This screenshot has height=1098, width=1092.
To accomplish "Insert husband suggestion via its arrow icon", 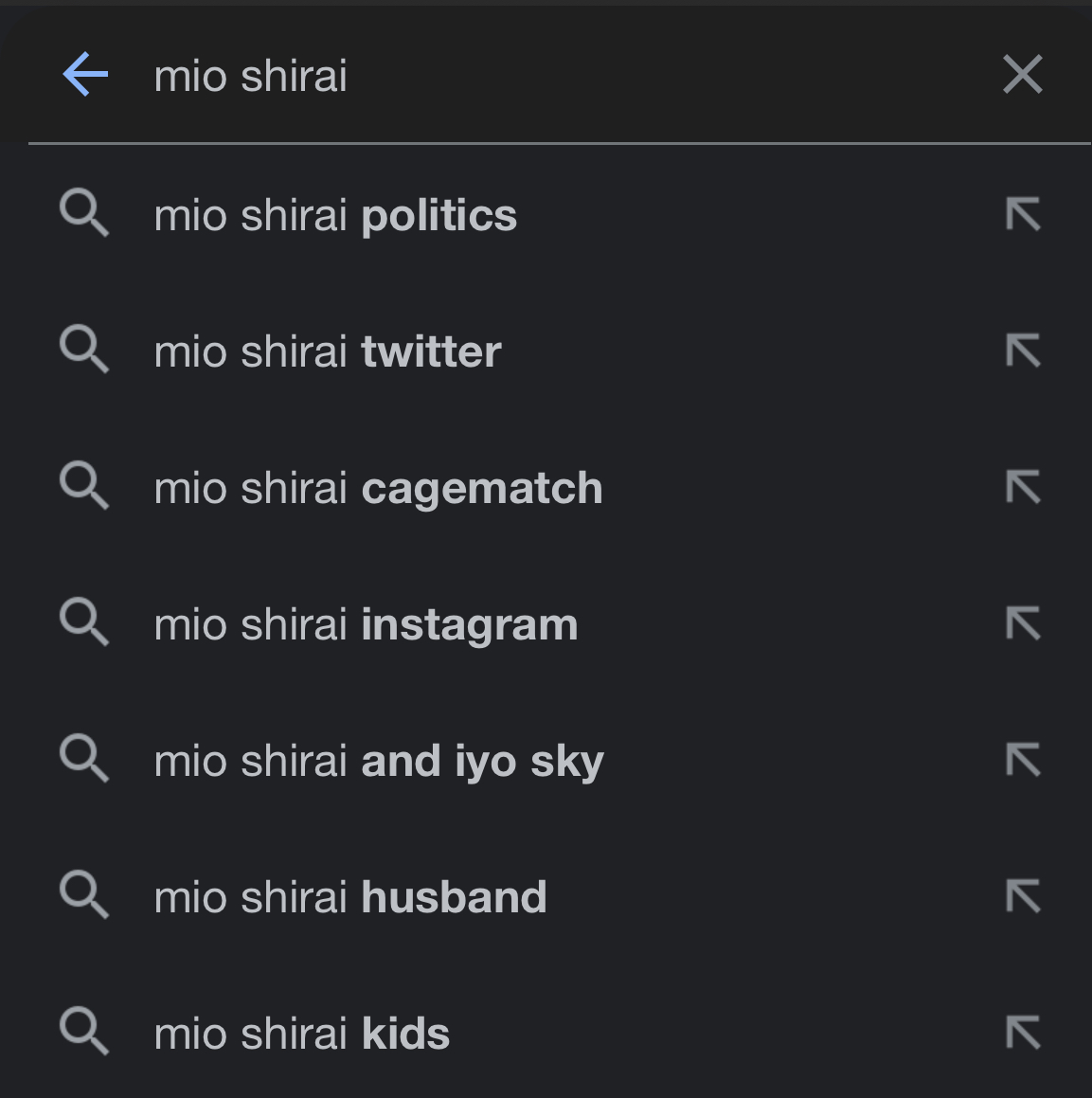I will click(x=1023, y=897).
